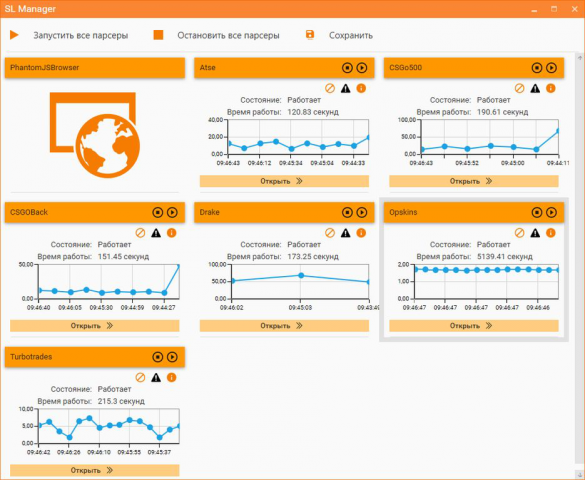Click the Turbotrades card header title

pos(31,357)
